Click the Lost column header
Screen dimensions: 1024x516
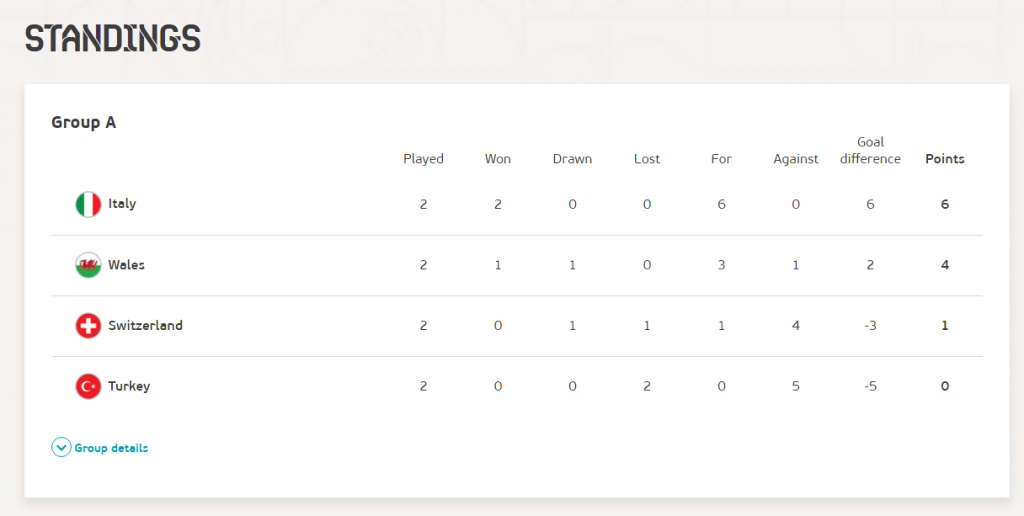647,159
